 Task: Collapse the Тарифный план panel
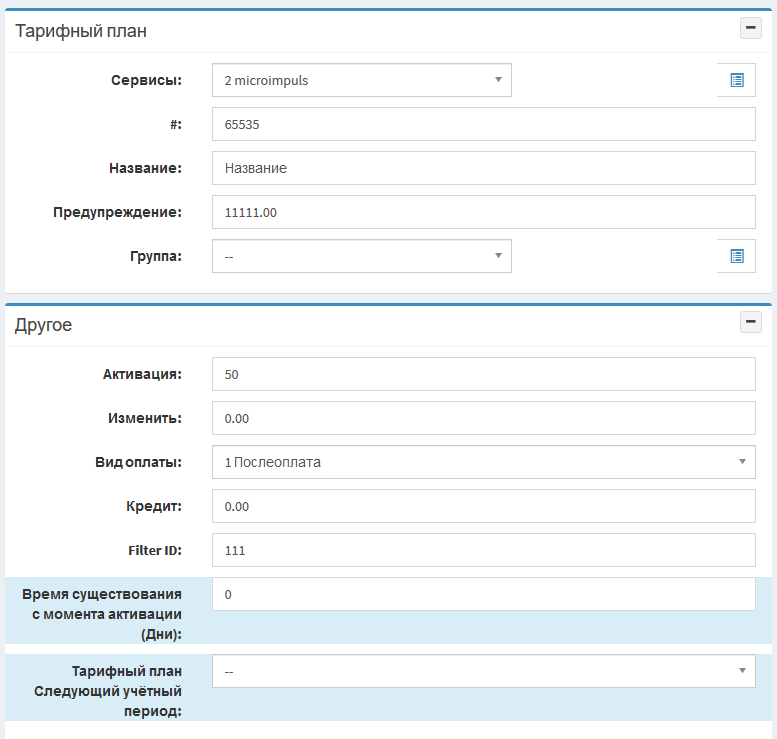tap(750, 28)
